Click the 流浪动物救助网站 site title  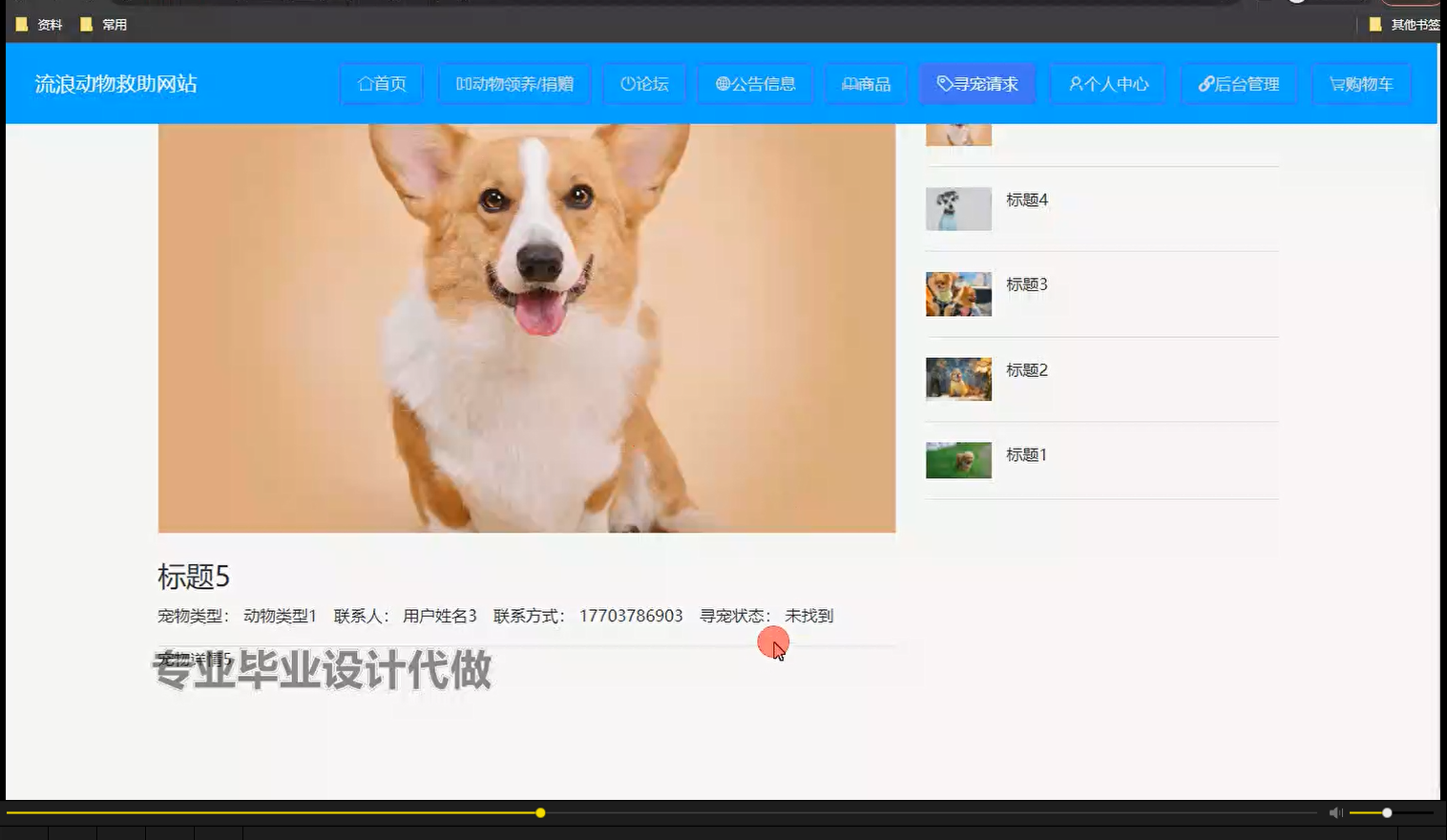point(116,83)
